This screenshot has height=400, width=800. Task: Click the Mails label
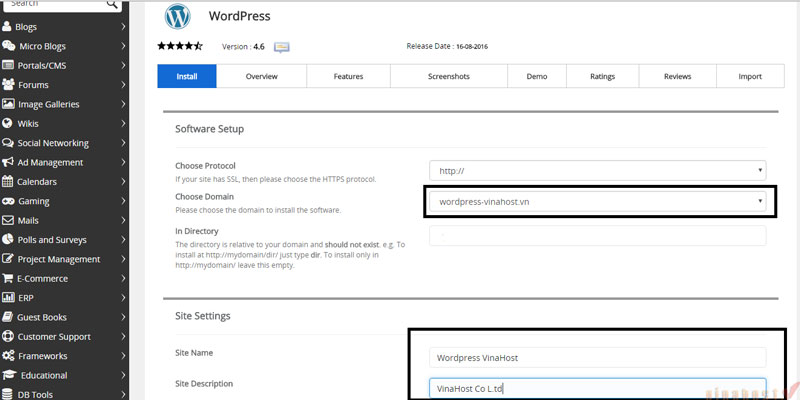coord(28,220)
